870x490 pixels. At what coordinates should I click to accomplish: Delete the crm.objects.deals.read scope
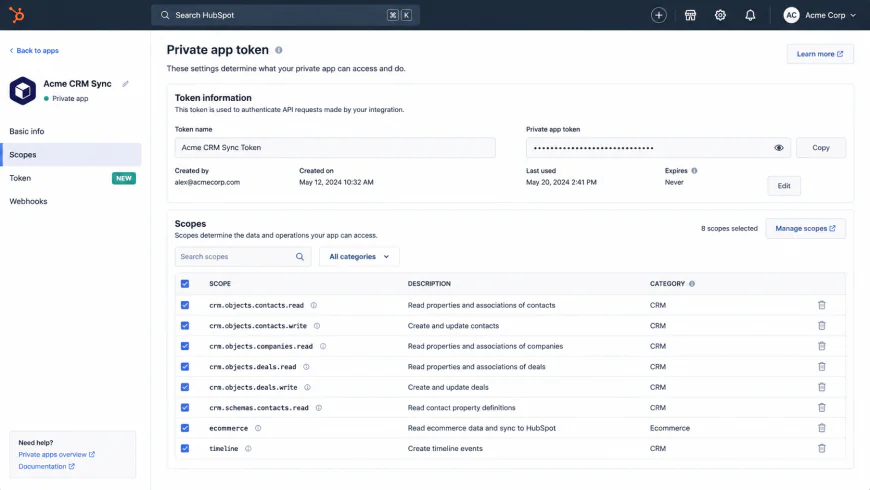[822, 367]
